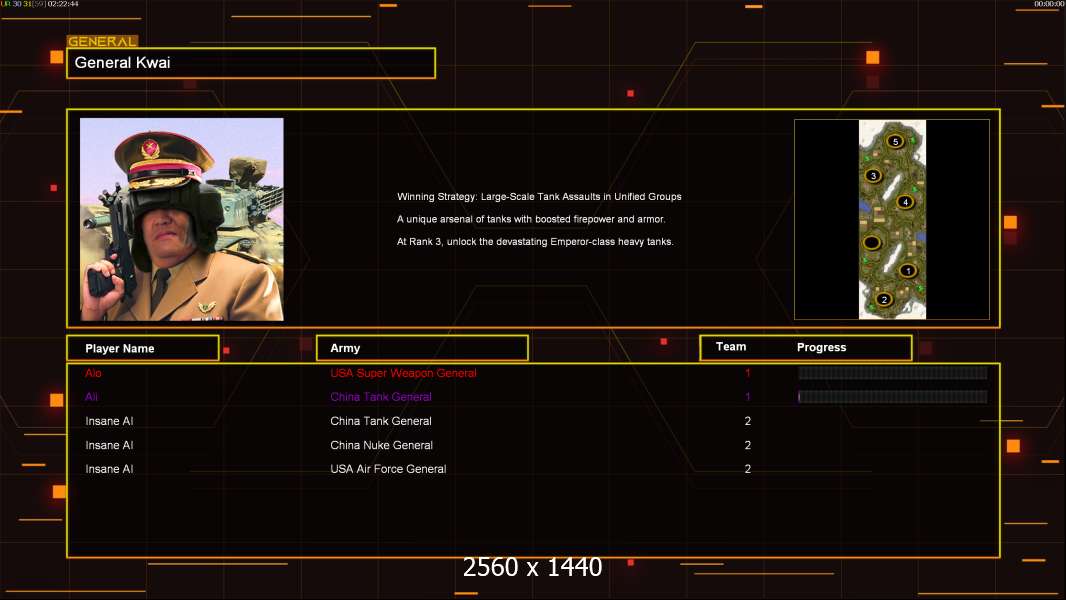Click the GENERAL label tag

coord(102,41)
